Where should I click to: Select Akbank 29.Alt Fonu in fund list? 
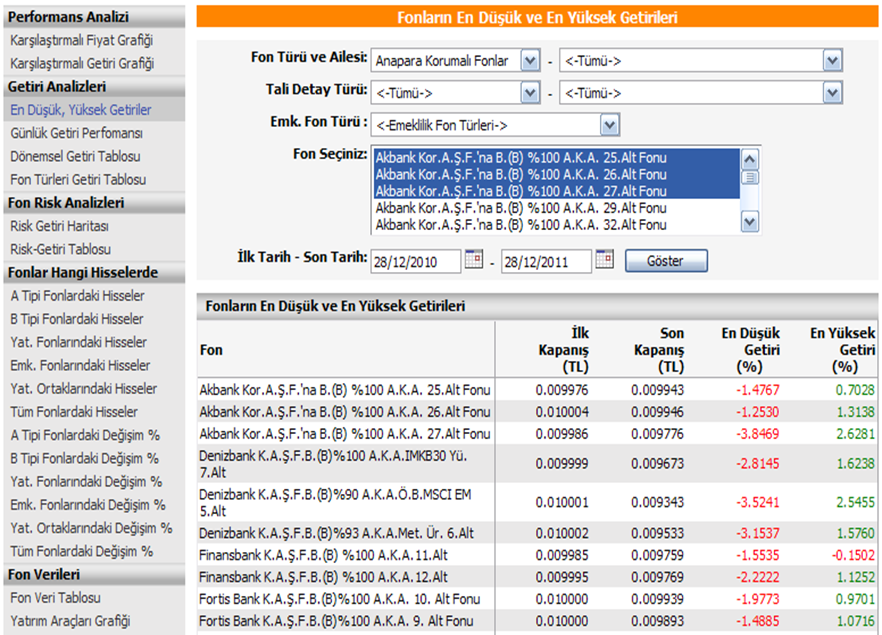(x=557, y=208)
